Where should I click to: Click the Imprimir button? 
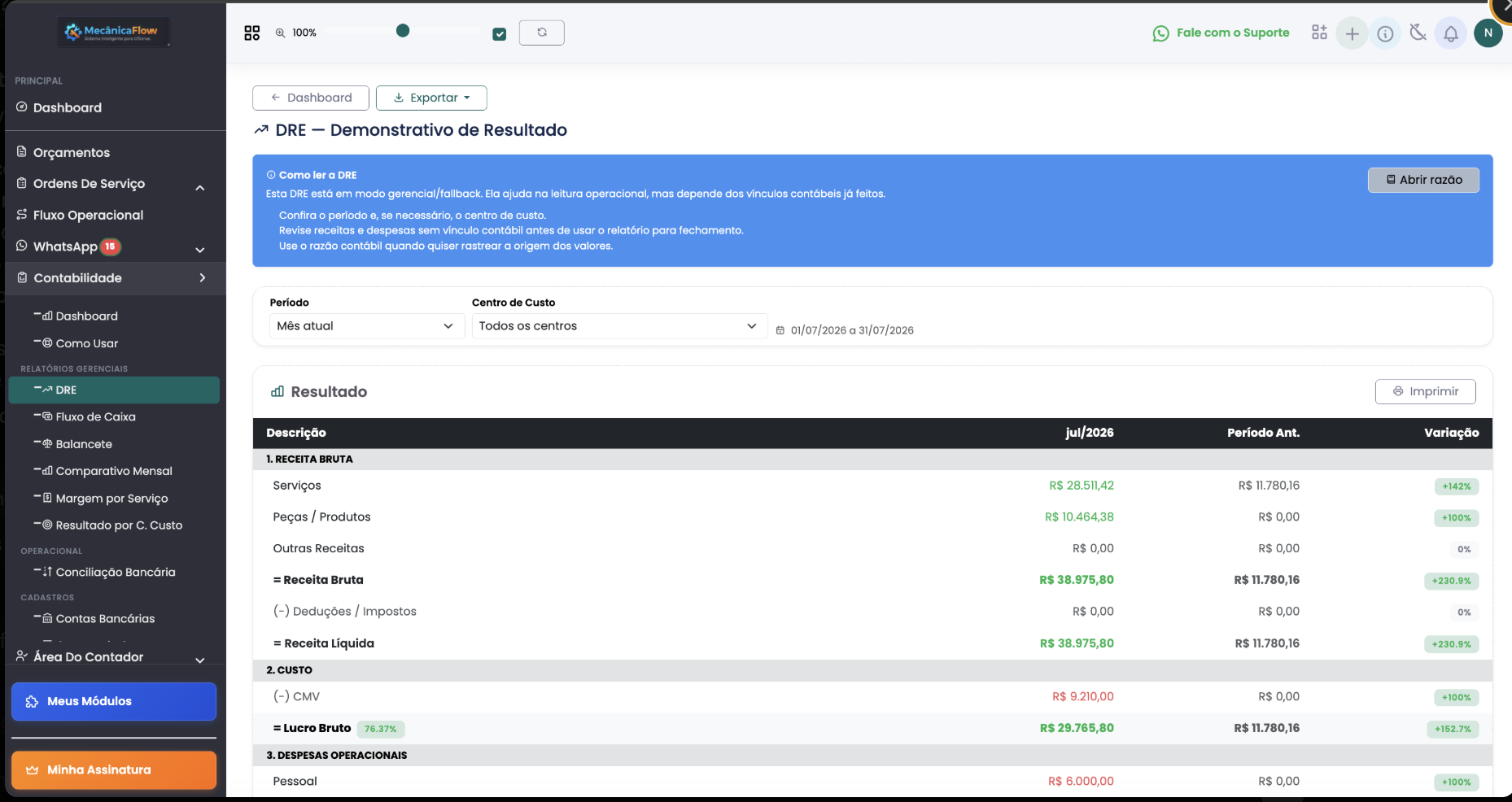[1425, 391]
